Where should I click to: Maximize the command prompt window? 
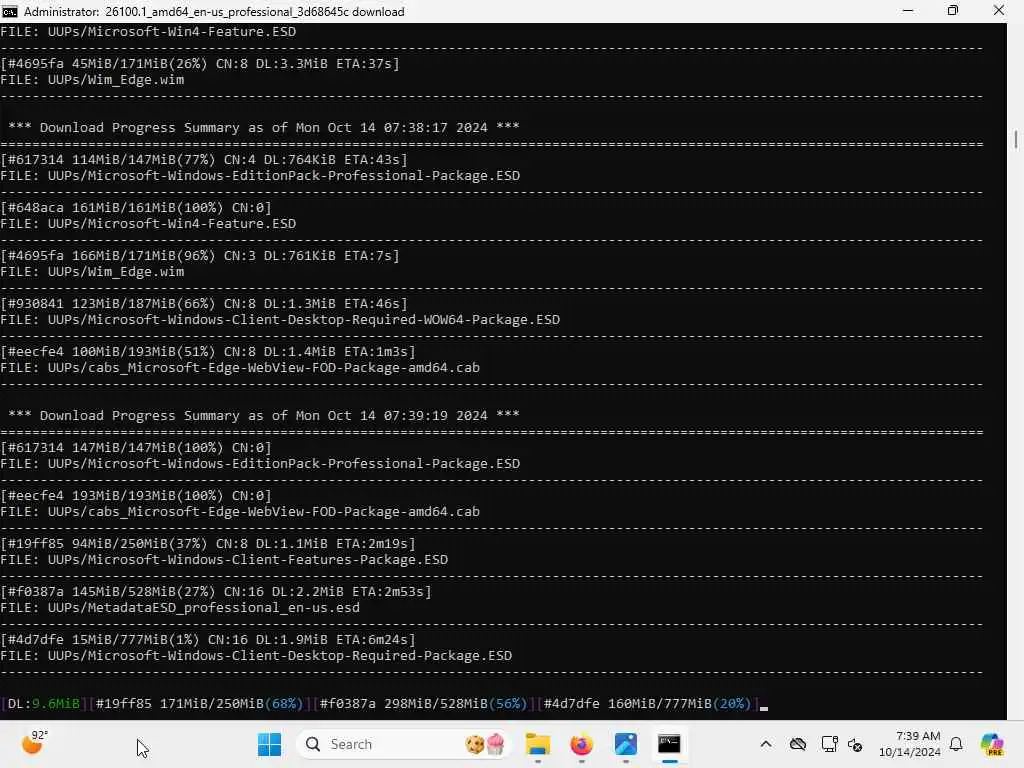click(953, 11)
